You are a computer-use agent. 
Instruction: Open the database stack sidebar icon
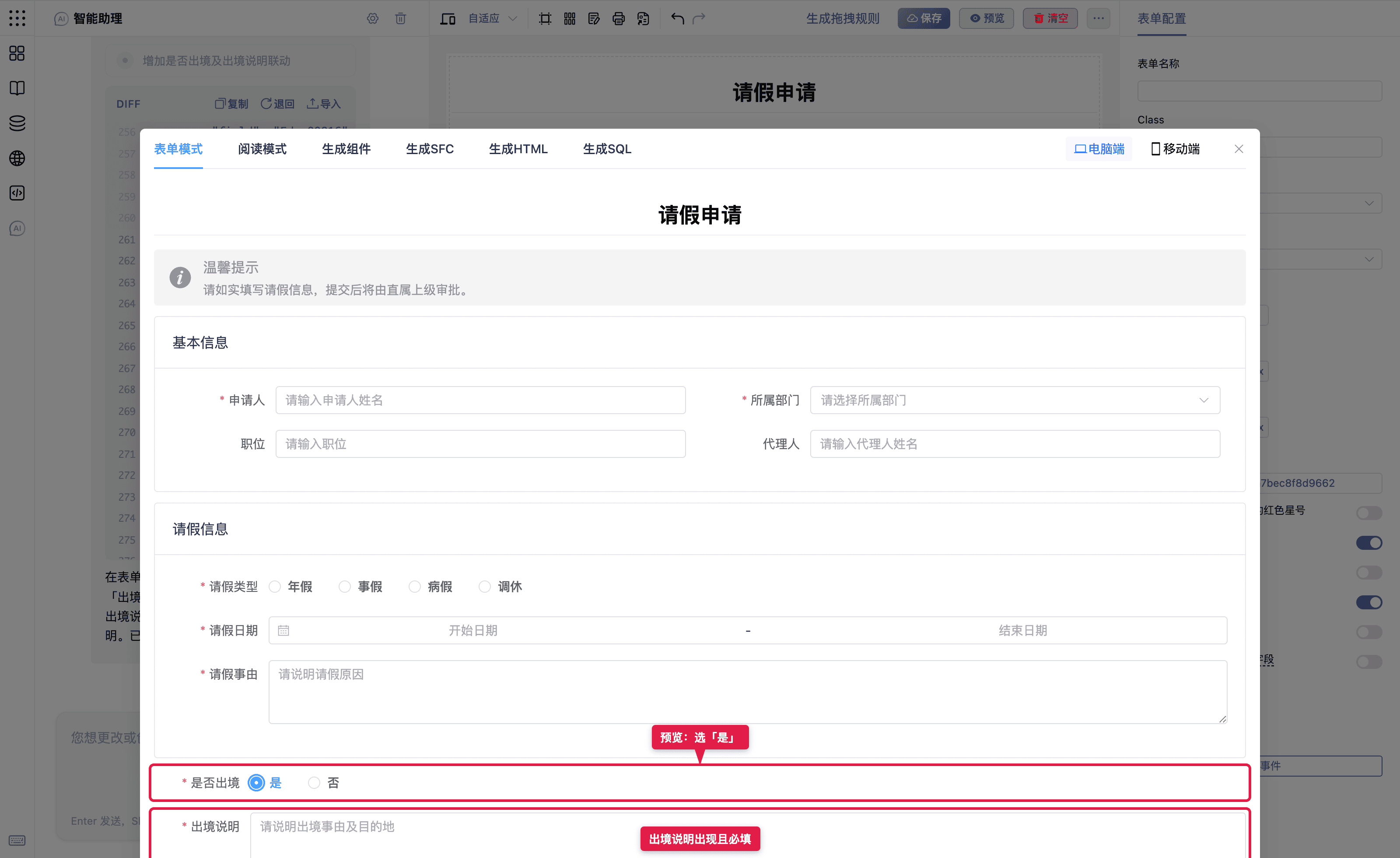pyautogui.click(x=17, y=123)
